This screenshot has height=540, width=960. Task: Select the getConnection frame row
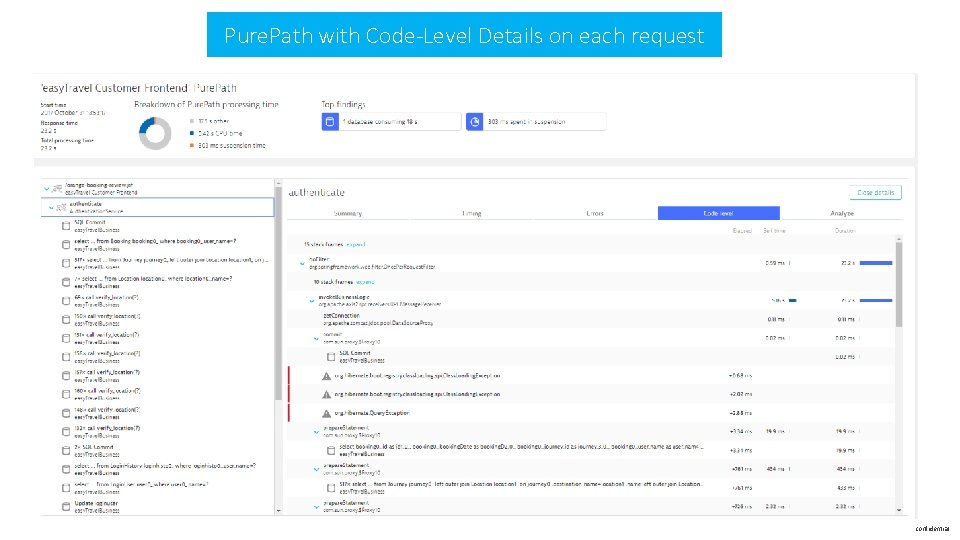tap(591, 319)
